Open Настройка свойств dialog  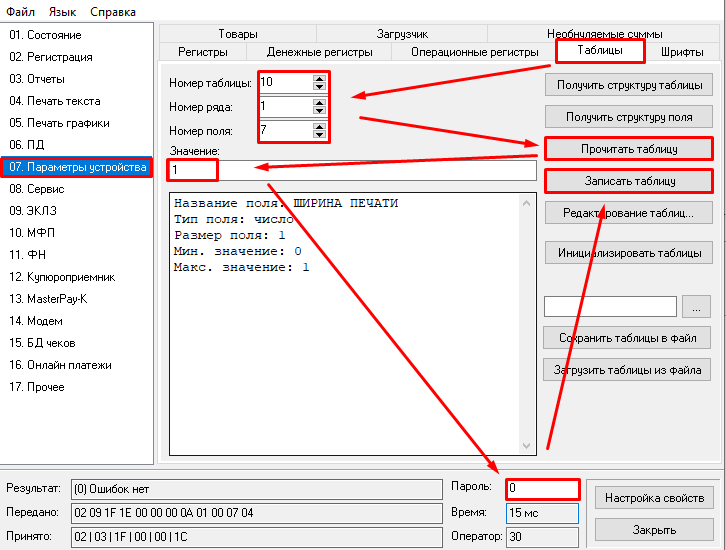655,497
